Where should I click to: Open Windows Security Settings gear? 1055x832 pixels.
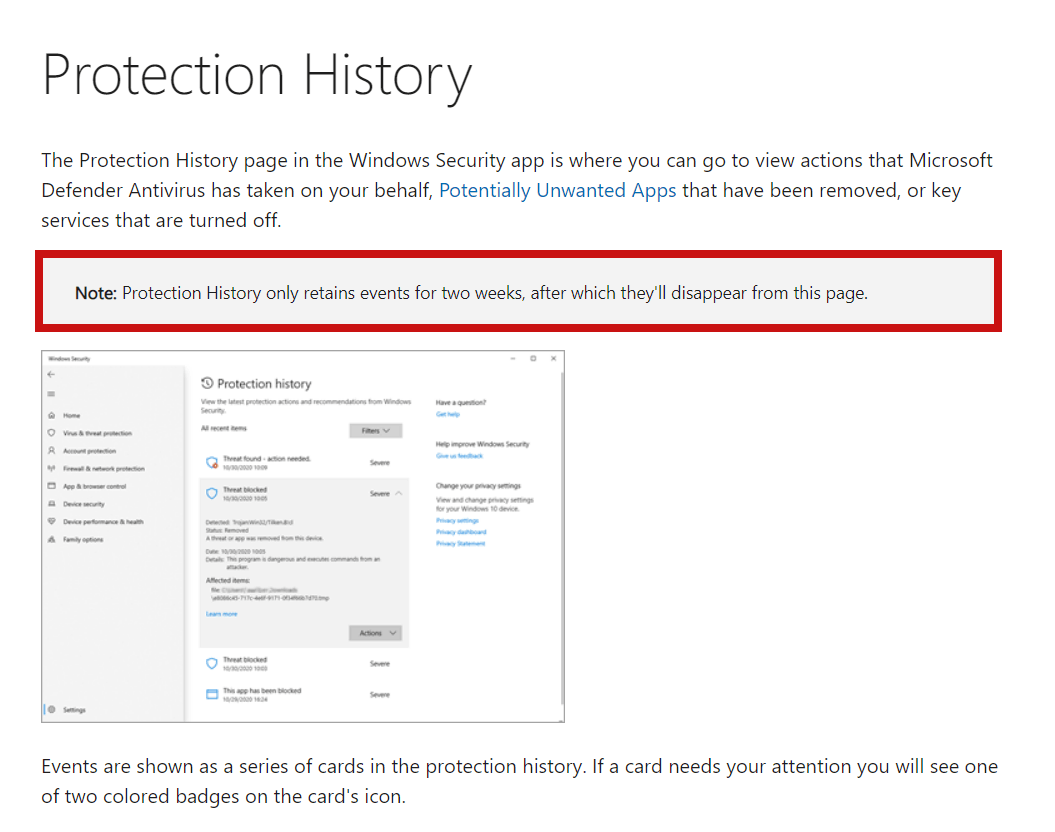pyautogui.click(x=53, y=707)
